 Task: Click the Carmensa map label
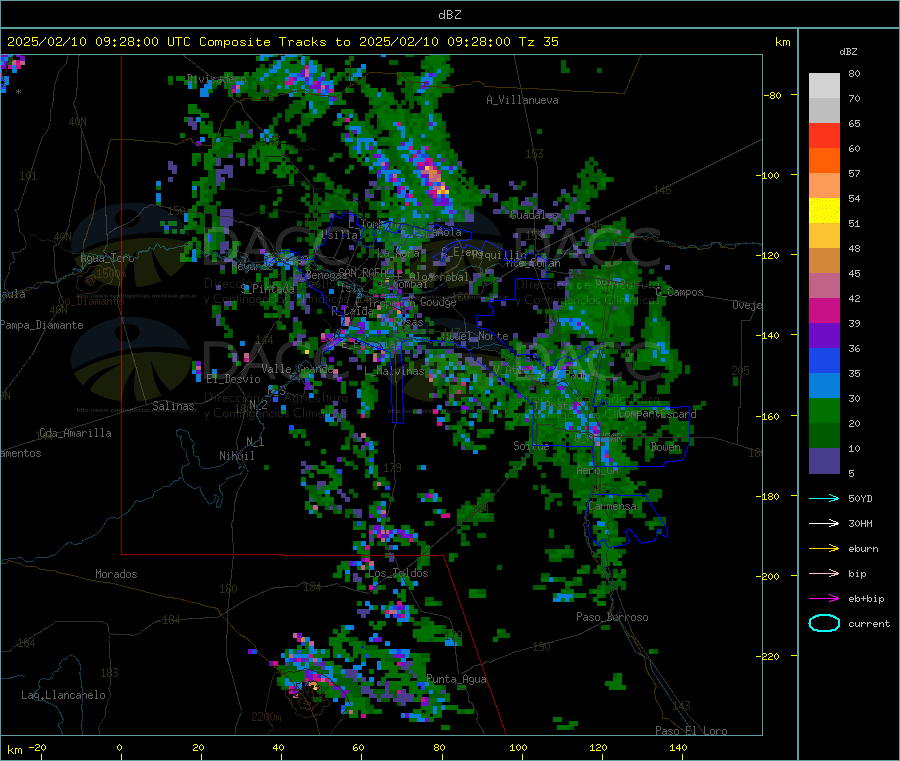pos(612,506)
